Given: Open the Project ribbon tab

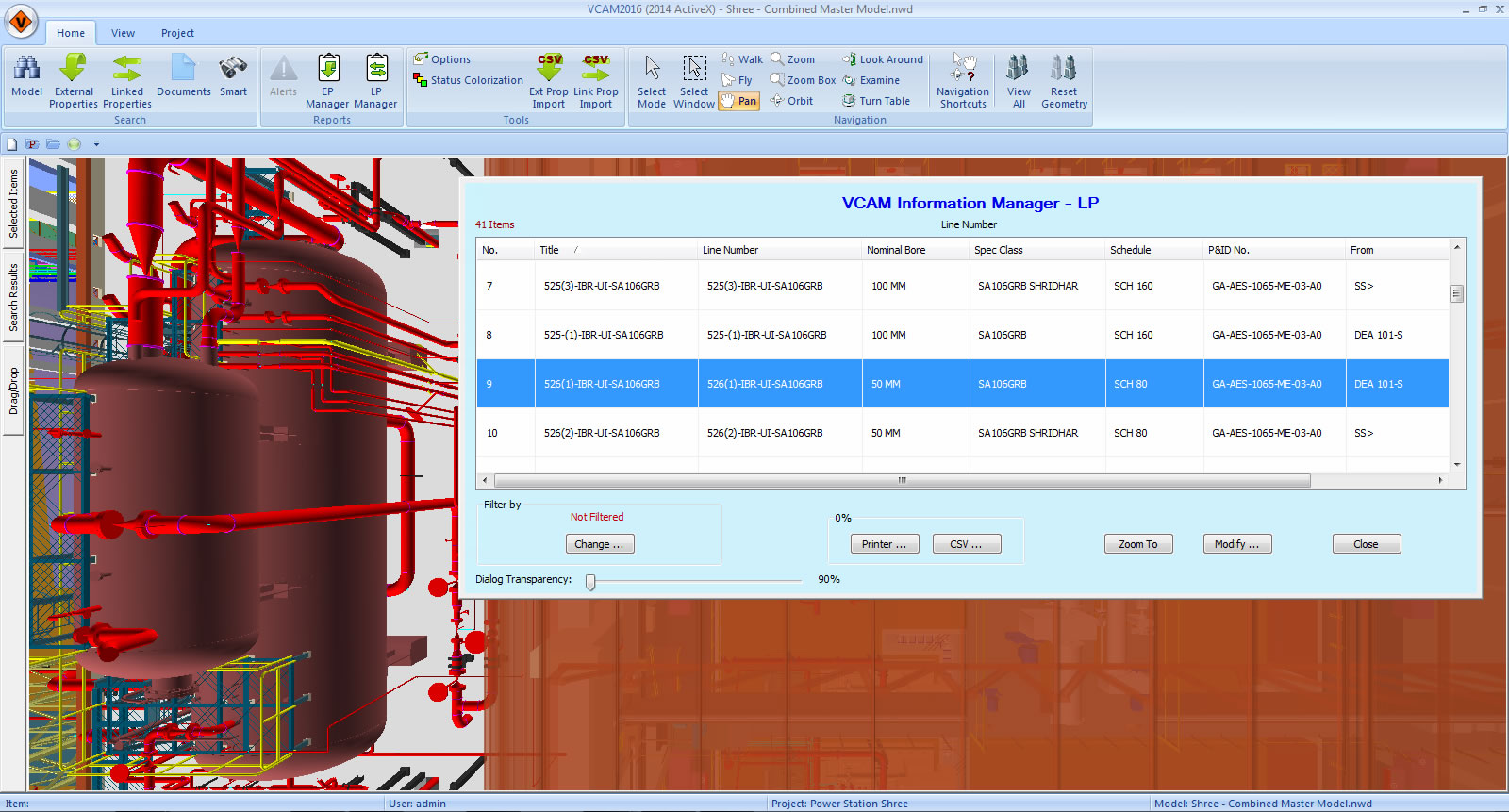Looking at the screenshot, I should pos(177,33).
